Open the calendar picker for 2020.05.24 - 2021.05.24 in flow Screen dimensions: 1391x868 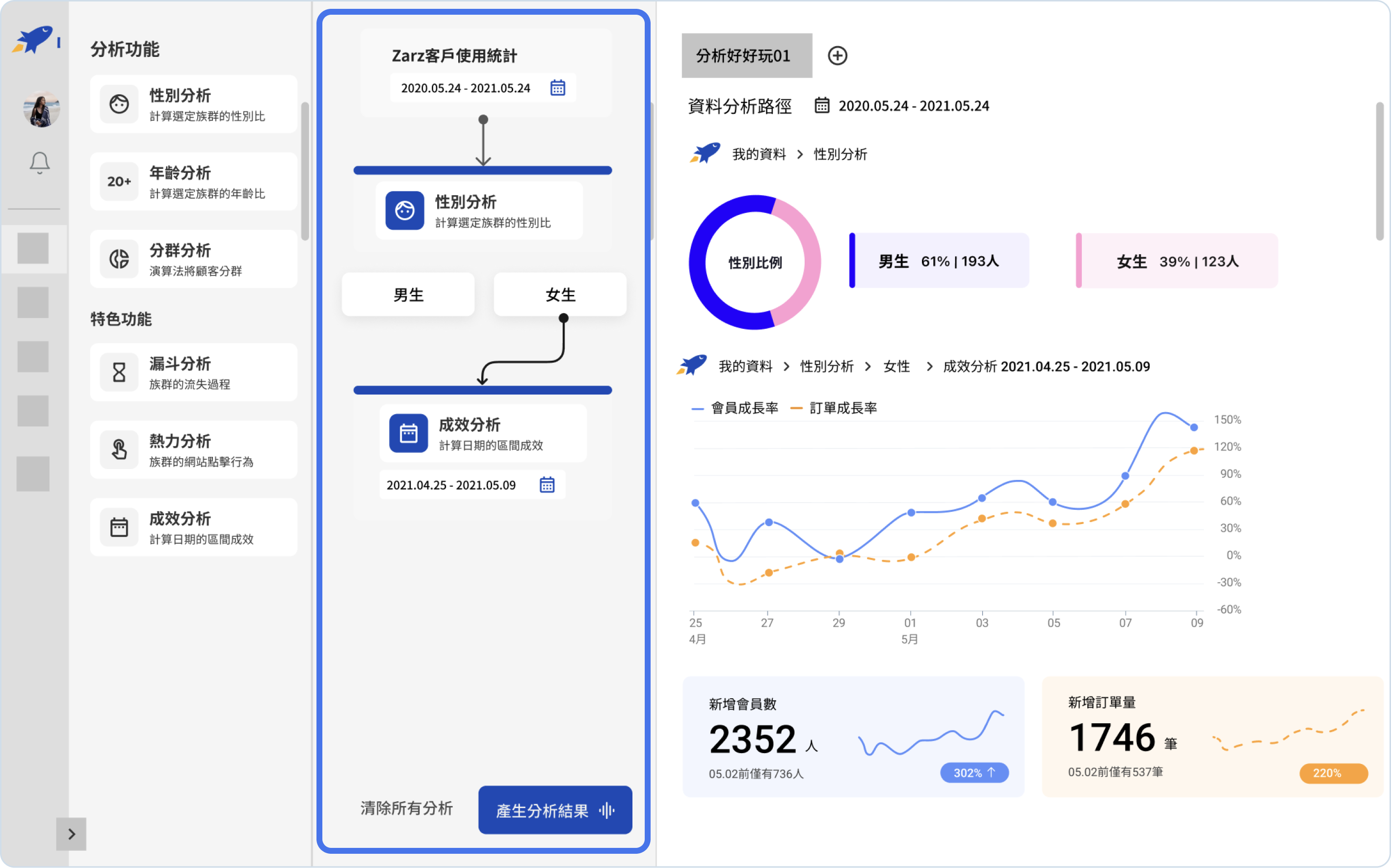(557, 88)
